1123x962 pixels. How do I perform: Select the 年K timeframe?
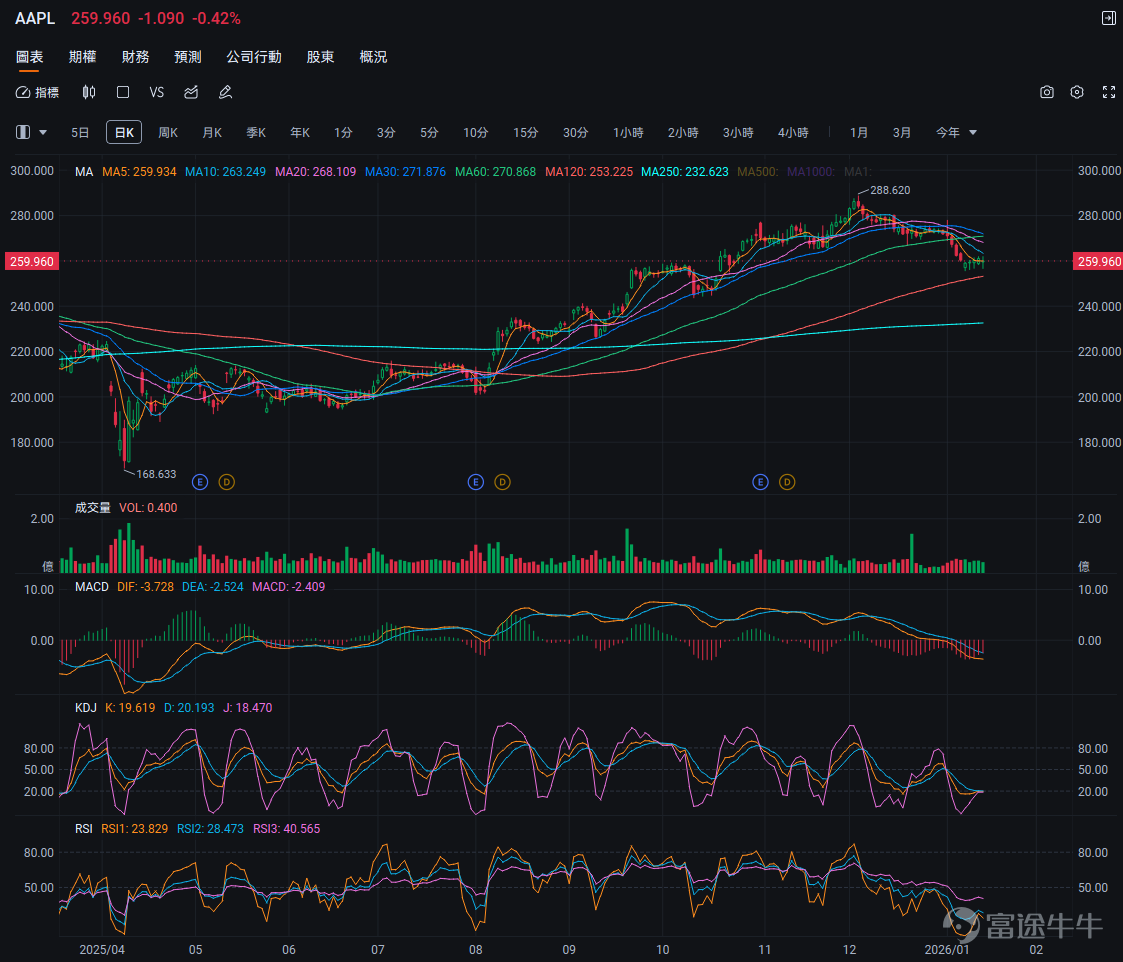tap(299, 133)
